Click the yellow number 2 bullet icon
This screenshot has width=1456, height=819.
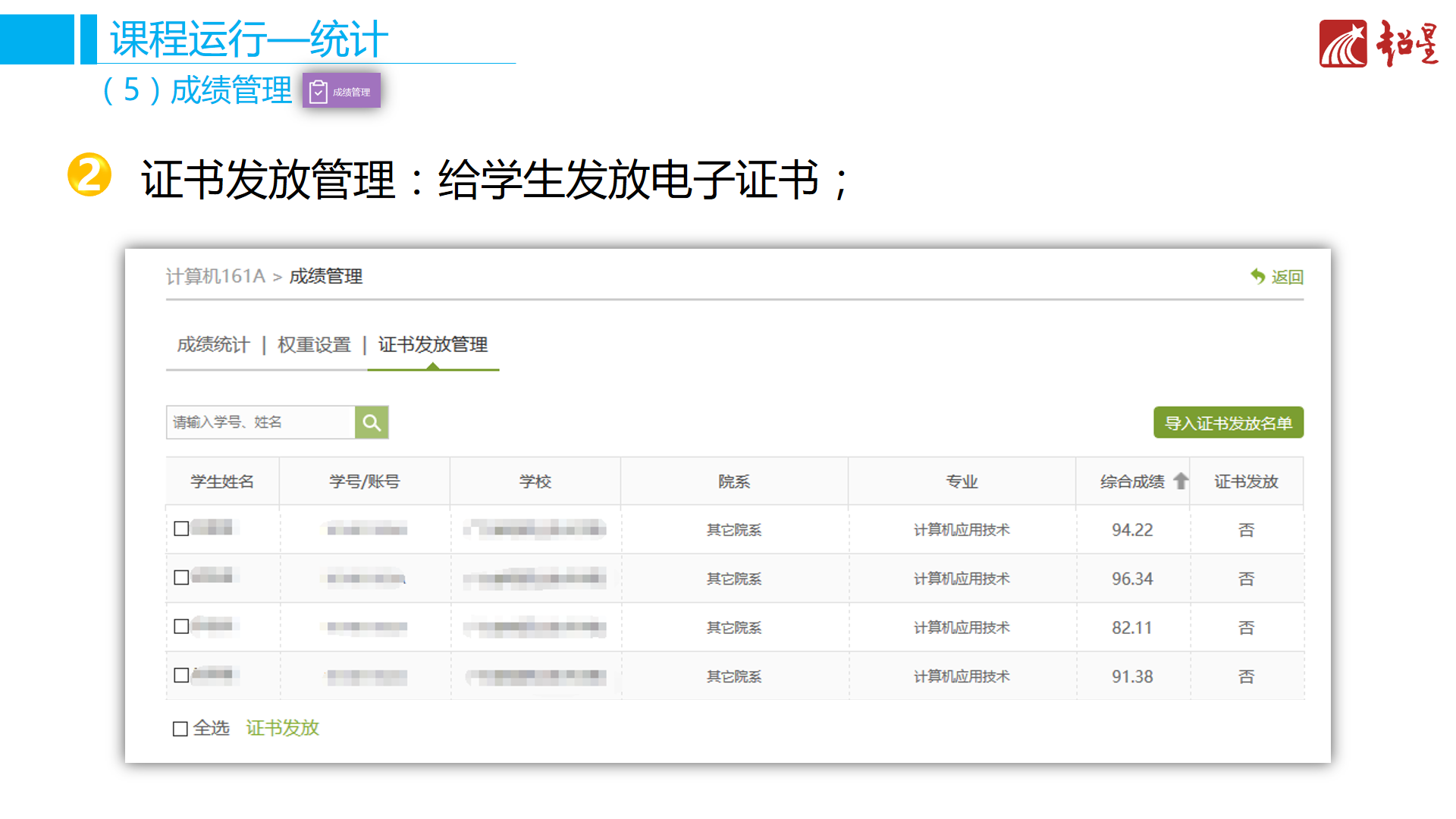89,175
